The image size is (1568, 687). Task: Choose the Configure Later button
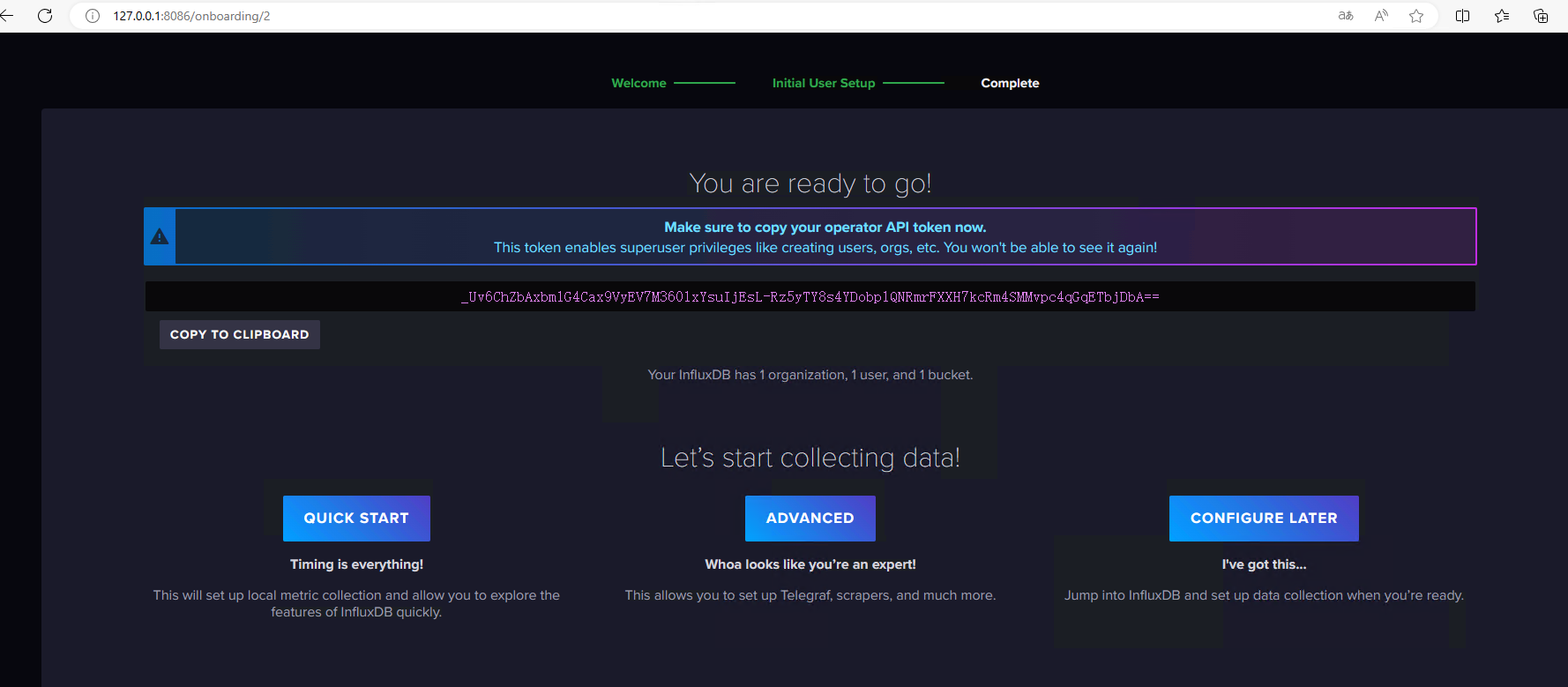pos(1264,519)
